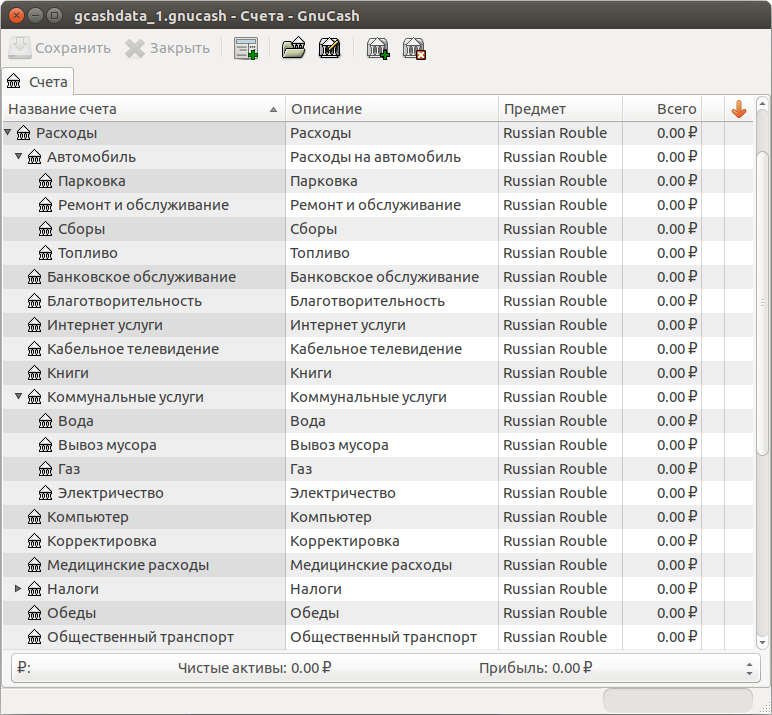
Task: Select the Счета tab
Action: coord(38,82)
